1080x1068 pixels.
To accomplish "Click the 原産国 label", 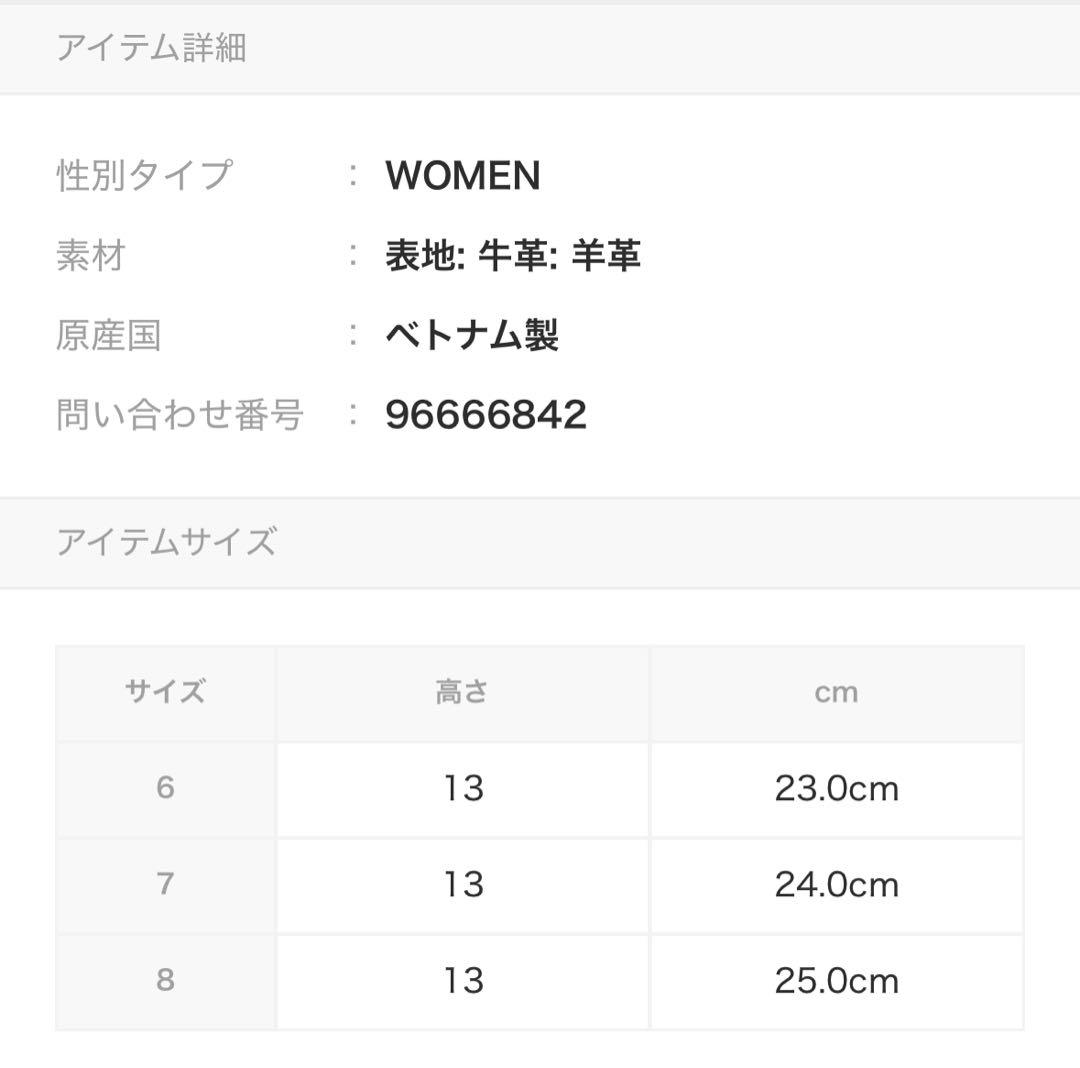I will [x=108, y=336].
